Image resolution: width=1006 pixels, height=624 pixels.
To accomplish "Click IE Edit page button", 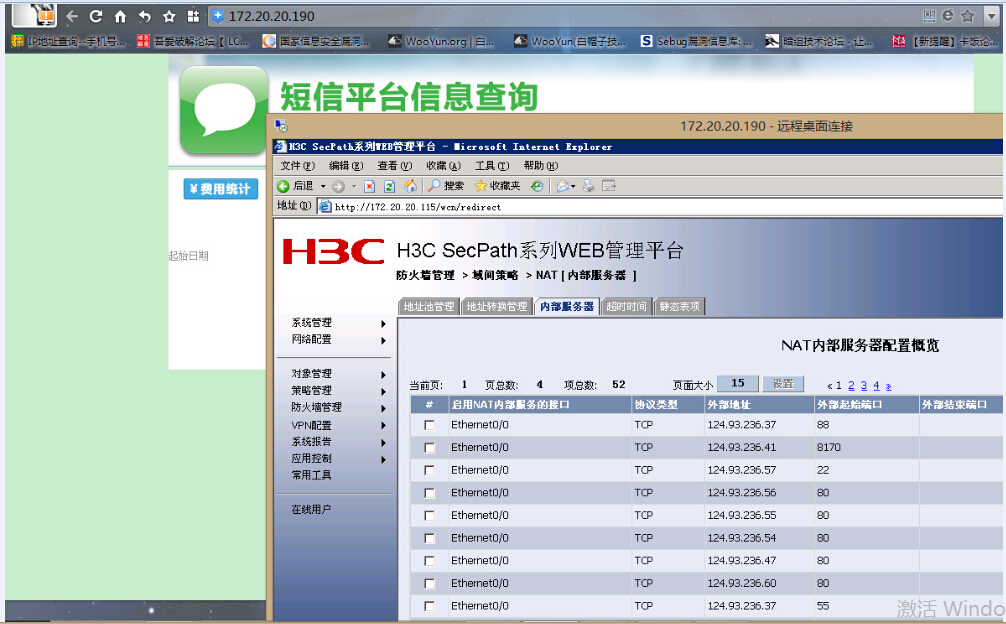I will pyautogui.click(x=609, y=186).
